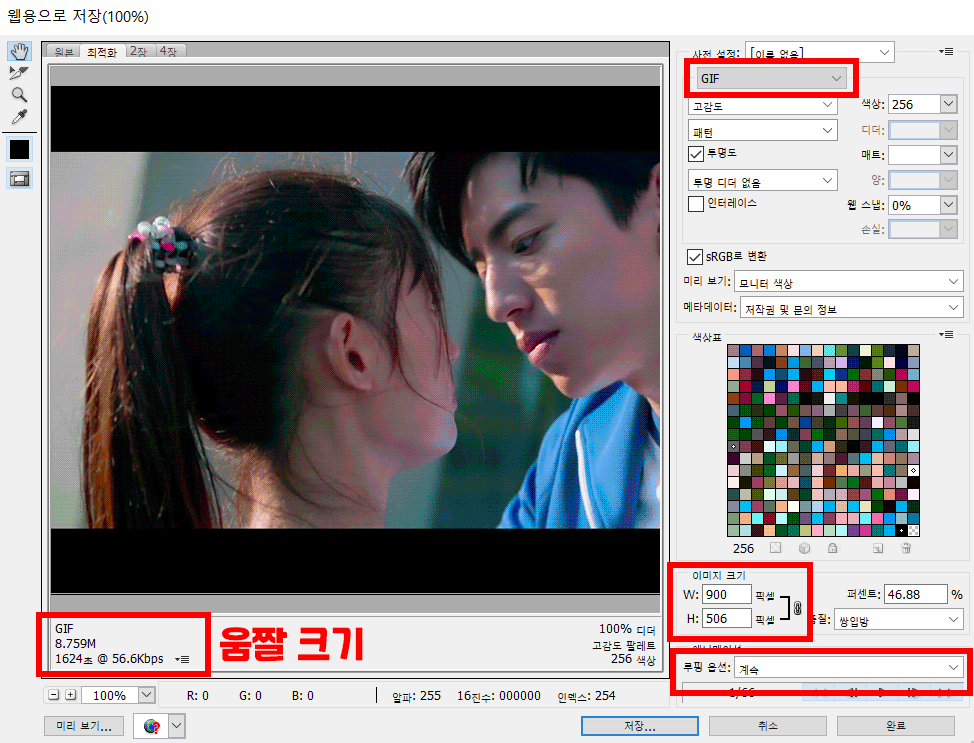Open the color table flyout menu

[946, 335]
